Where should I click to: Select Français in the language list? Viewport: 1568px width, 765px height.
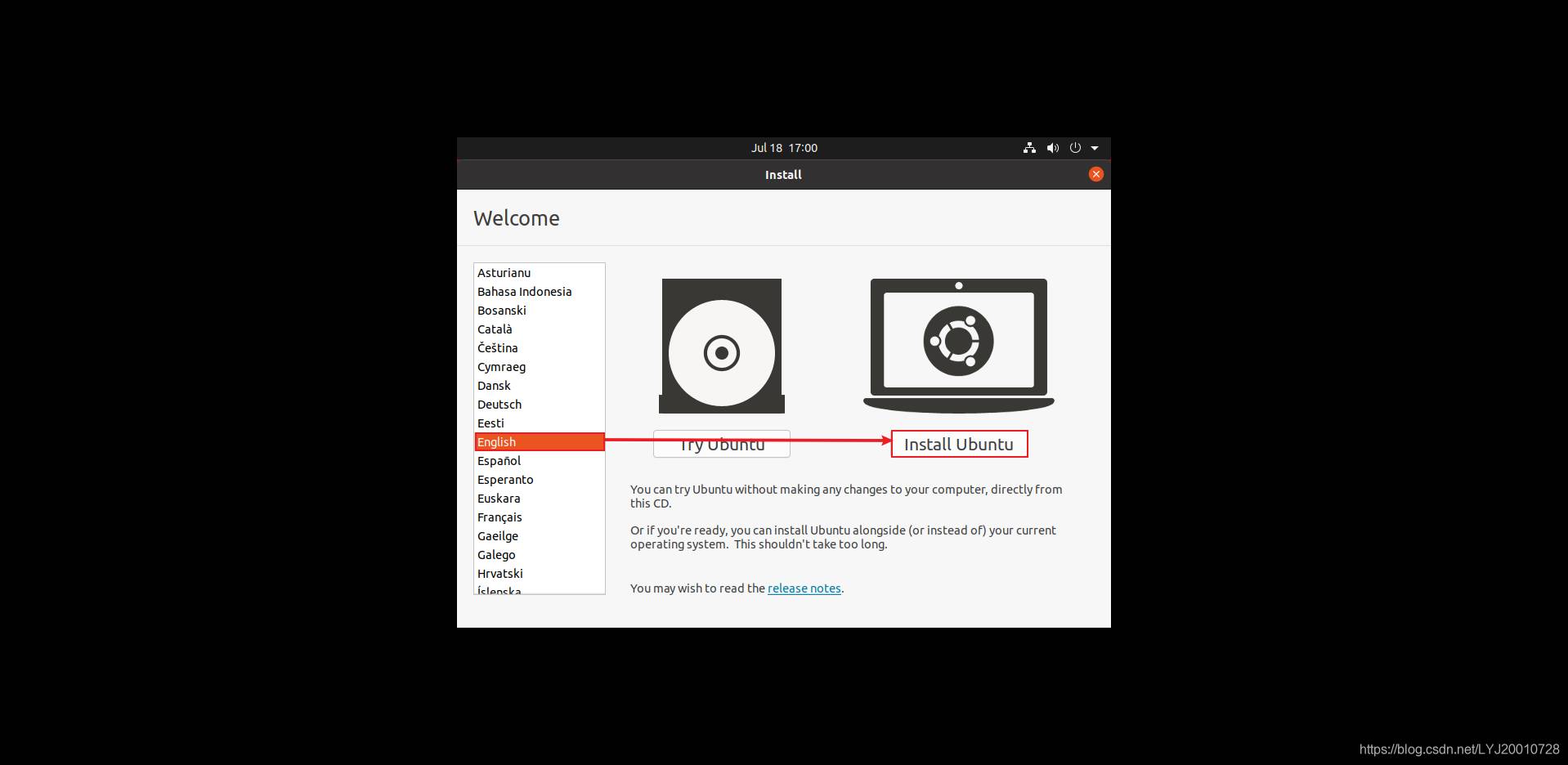tap(540, 517)
